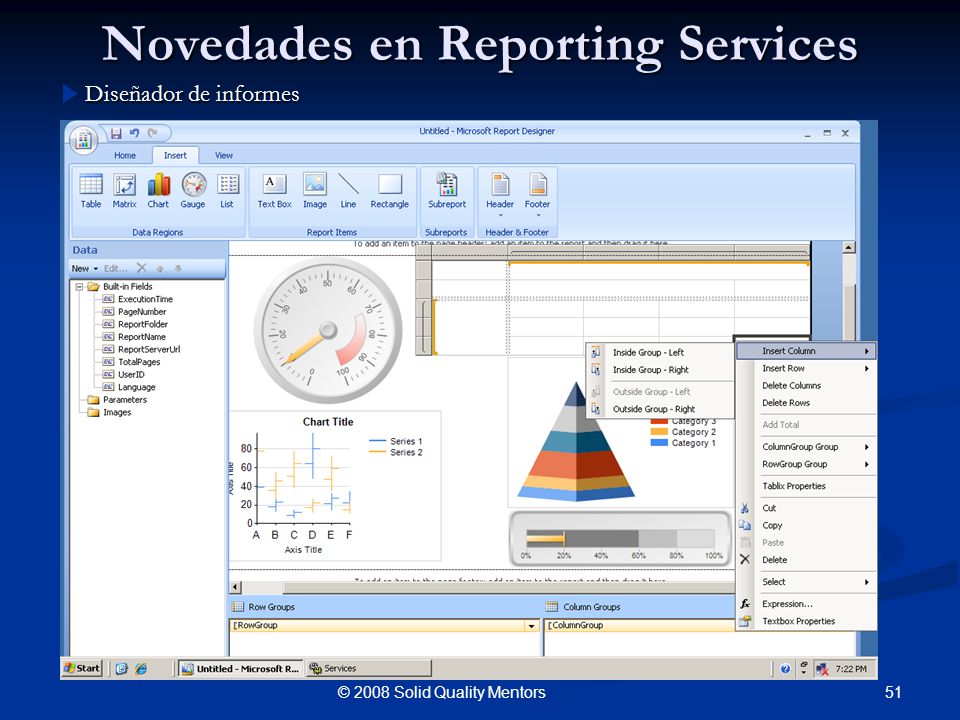Choose Delete Columns in context menu
The width and height of the screenshot is (960, 720).
pyautogui.click(x=806, y=386)
